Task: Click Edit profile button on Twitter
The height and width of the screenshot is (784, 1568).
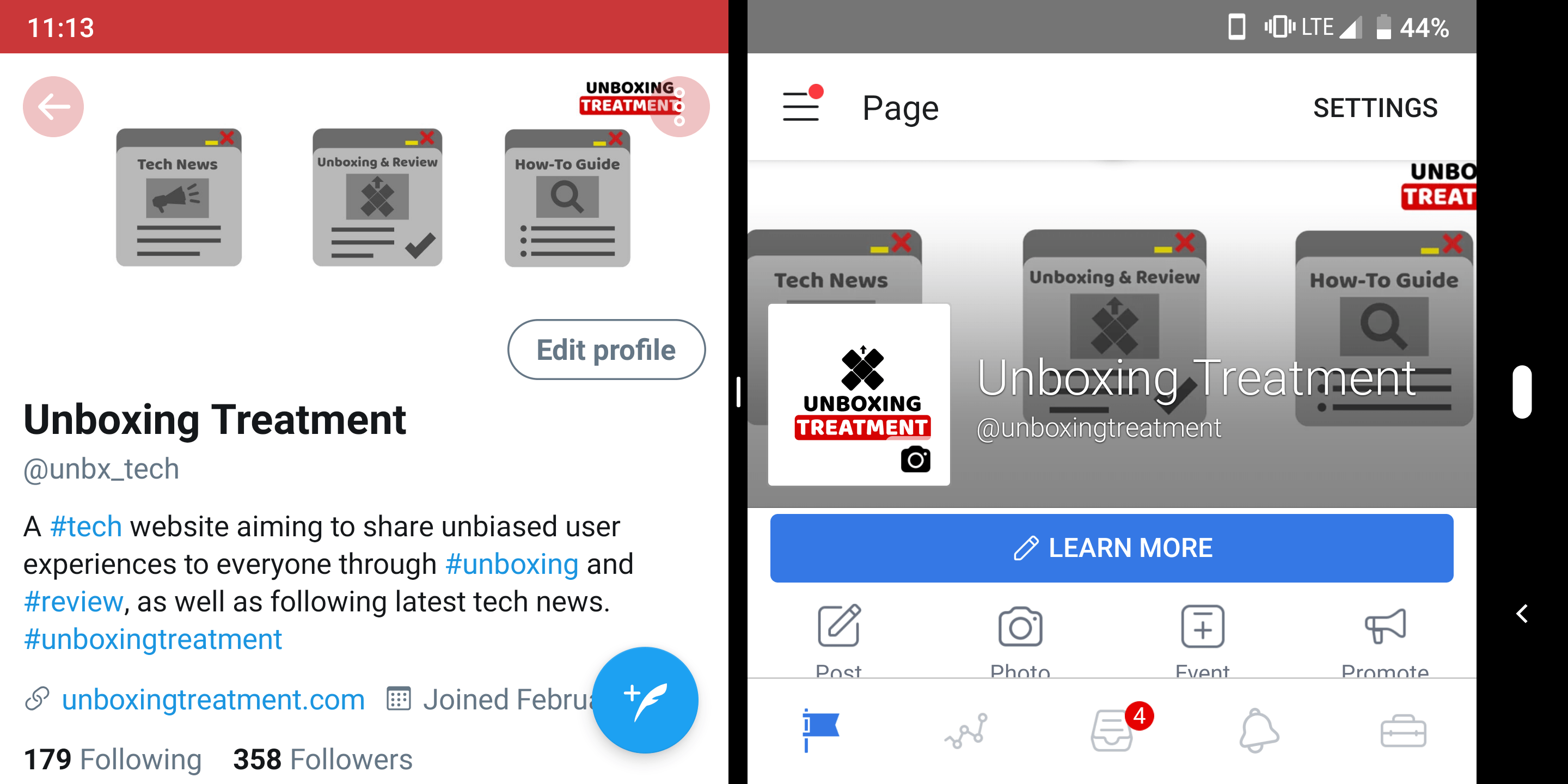Action: point(604,351)
